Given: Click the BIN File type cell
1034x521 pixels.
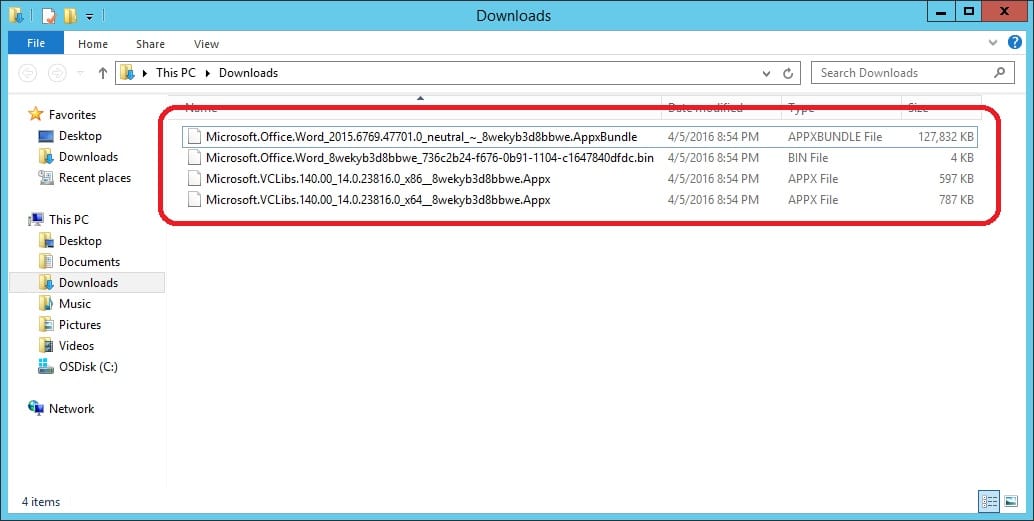Looking at the screenshot, I should point(808,158).
